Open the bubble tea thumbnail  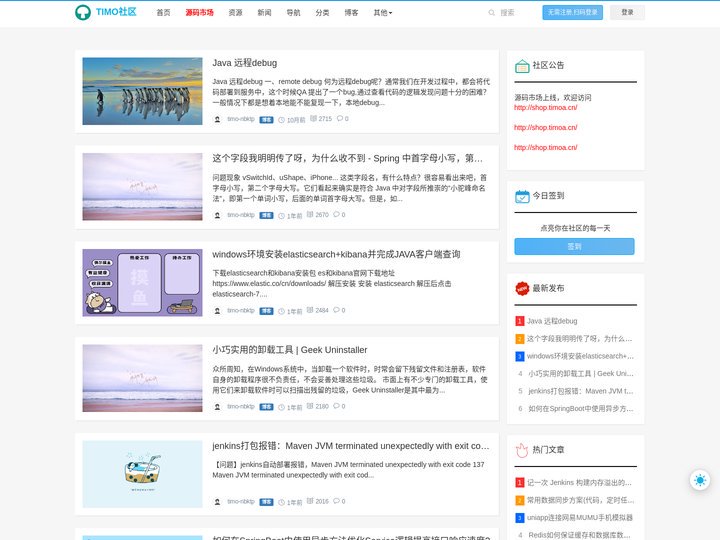pyautogui.click(x=142, y=474)
